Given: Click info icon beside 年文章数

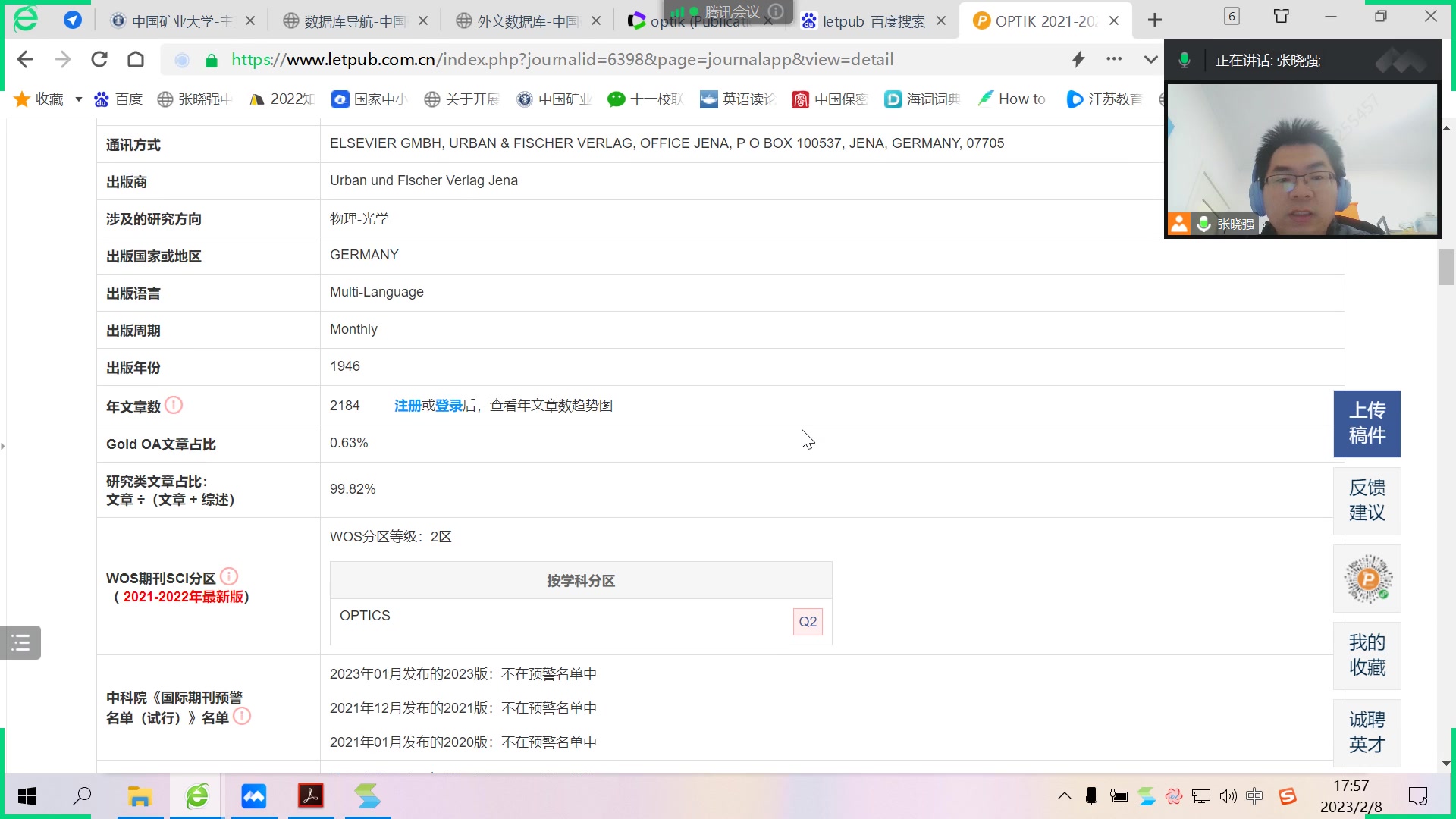Looking at the screenshot, I should (x=174, y=405).
